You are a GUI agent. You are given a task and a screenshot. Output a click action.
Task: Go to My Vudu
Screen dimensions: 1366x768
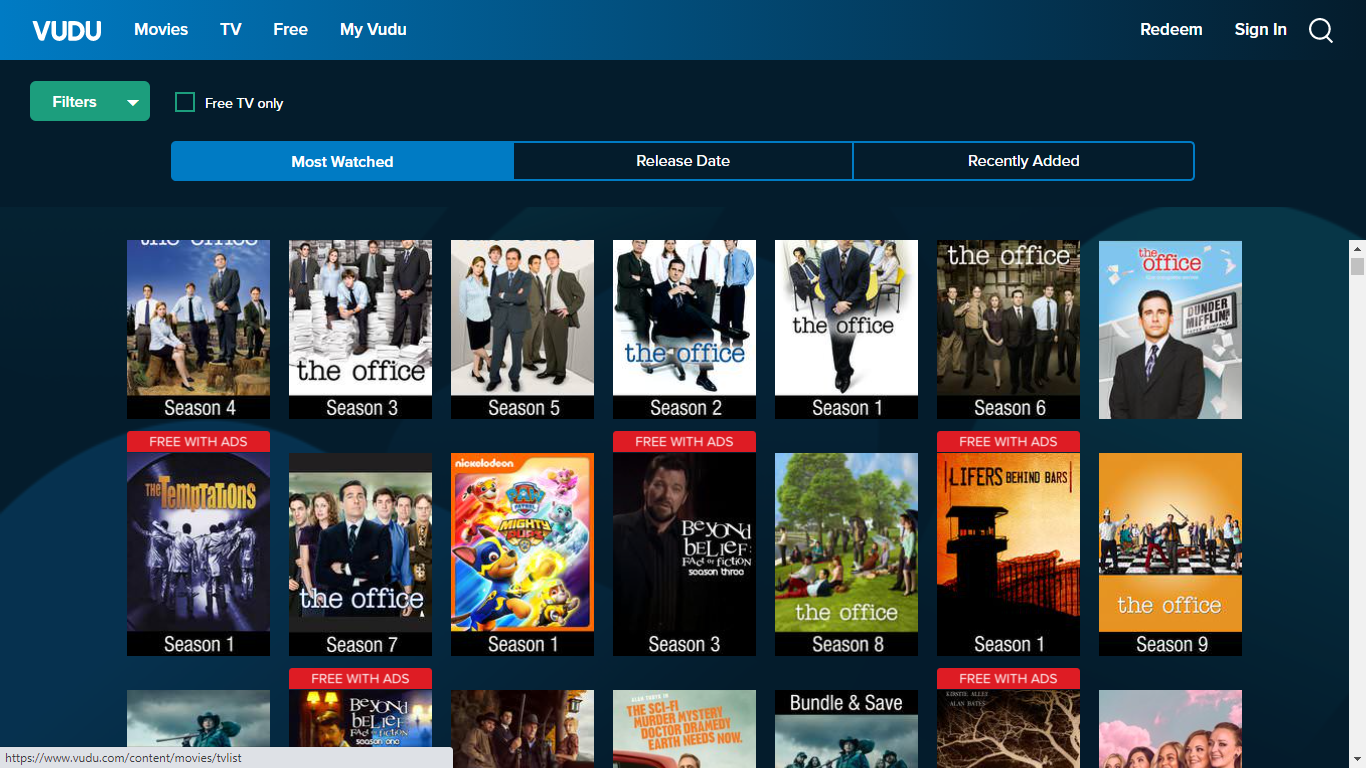point(373,29)
